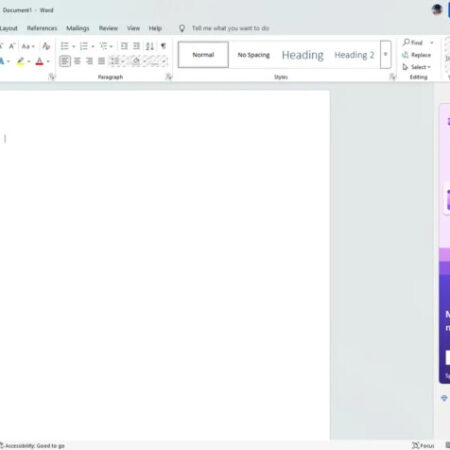Open the Select dropdown in Editing
The image size is (450, 450).
(x=416, y=67)
